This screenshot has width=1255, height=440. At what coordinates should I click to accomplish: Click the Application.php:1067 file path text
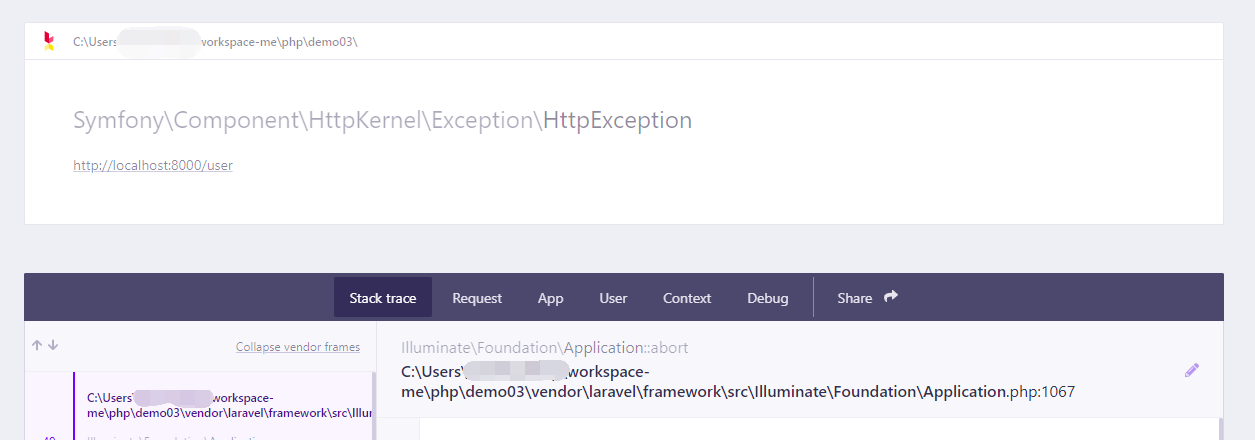738,382
